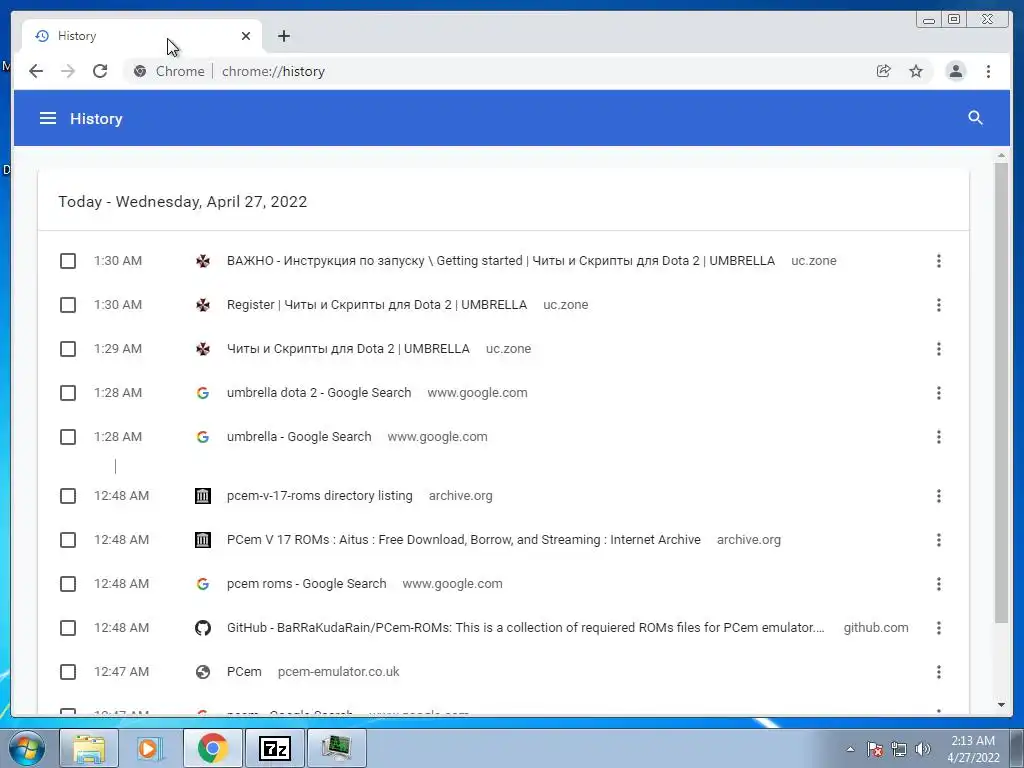The width and height of the screenshot is (1024, 768).
Task: Click archive.org favicon of pcem-v-17-roms entry
Action: pos(203,496)
